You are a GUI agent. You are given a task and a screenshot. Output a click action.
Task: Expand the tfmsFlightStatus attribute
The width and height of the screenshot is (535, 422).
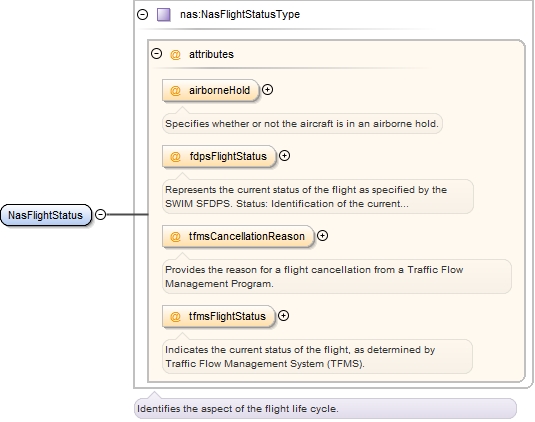point(284,316)
